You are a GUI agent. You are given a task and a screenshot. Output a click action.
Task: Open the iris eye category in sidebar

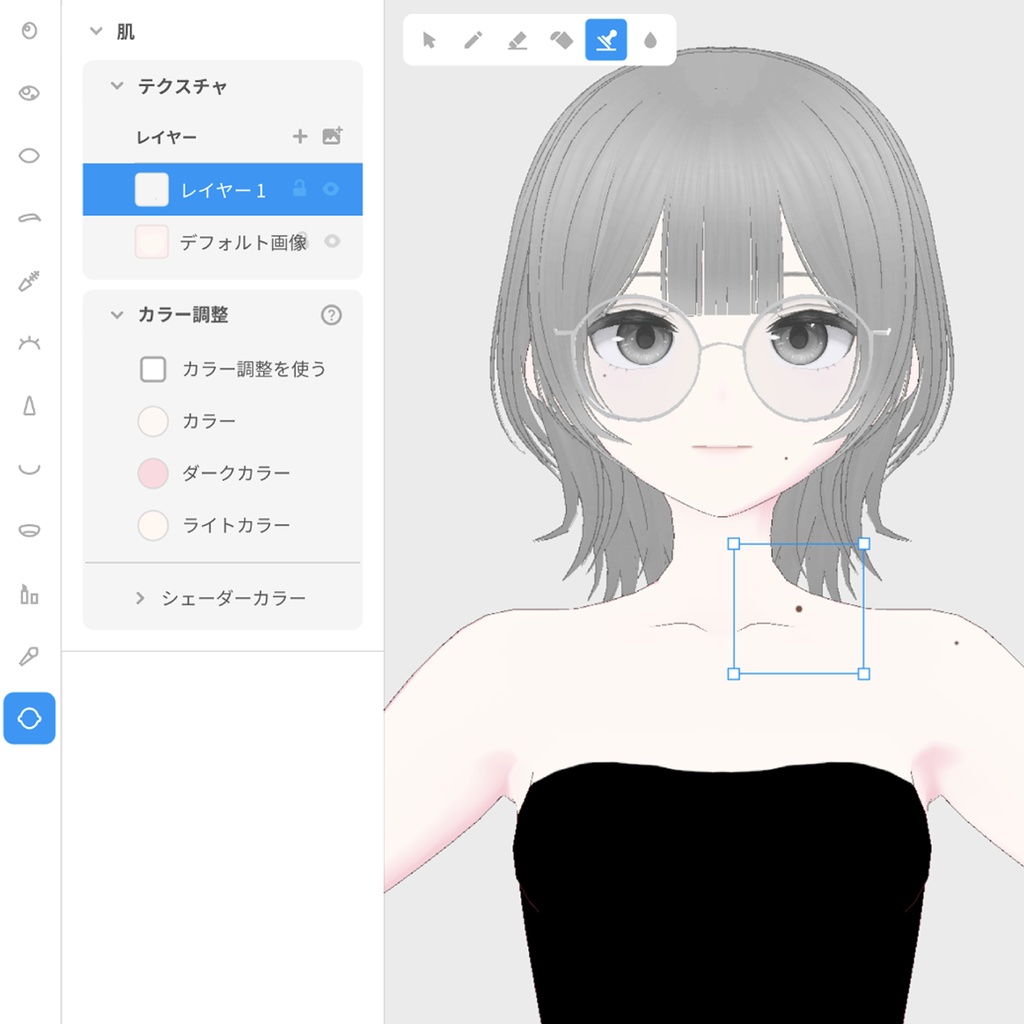click(29, 93)
